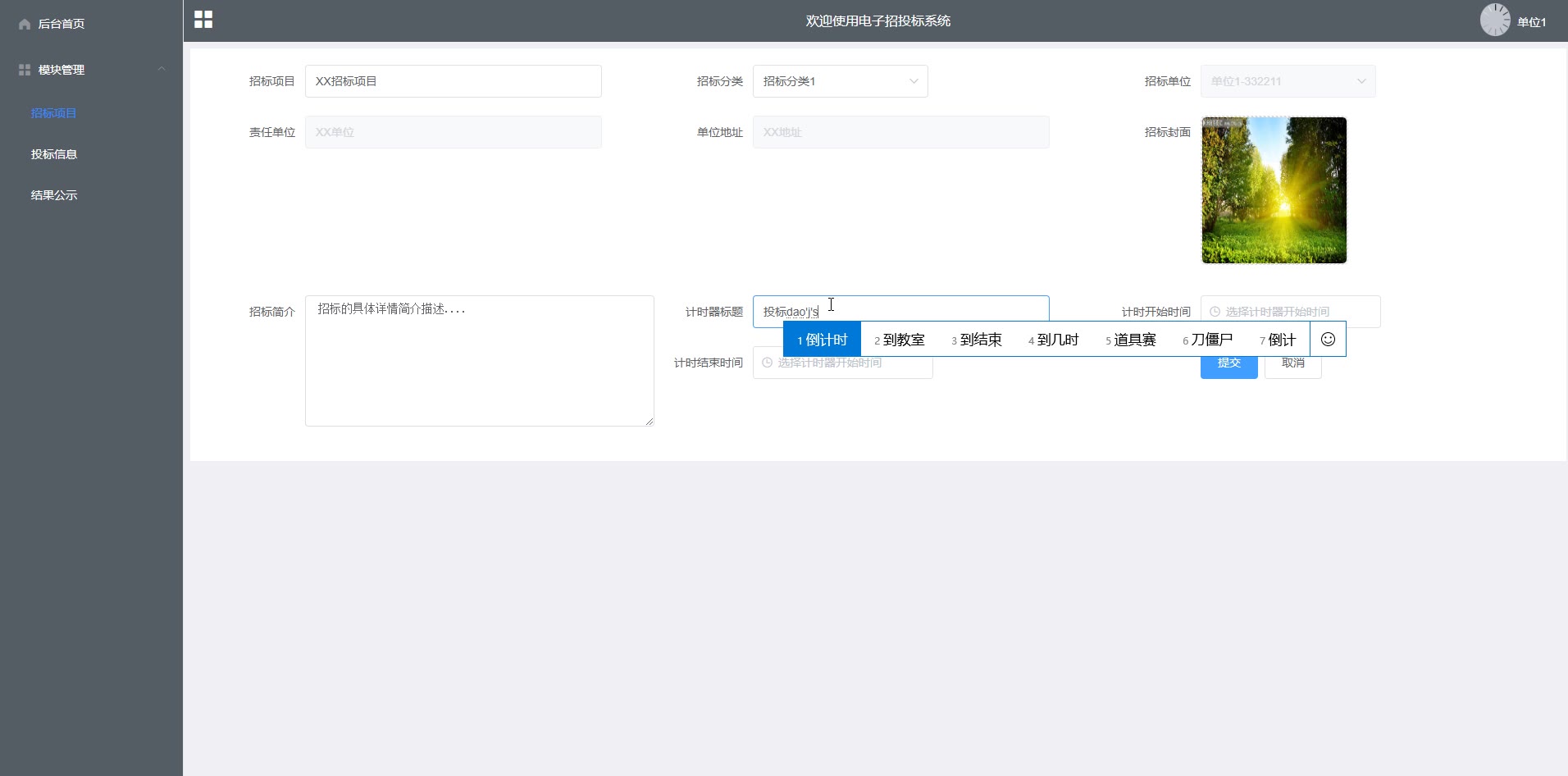Image resolution: width=1568 pixels, height=776 pixels.
Task: Click the grid menu icon in header
Action: (203, 20)
